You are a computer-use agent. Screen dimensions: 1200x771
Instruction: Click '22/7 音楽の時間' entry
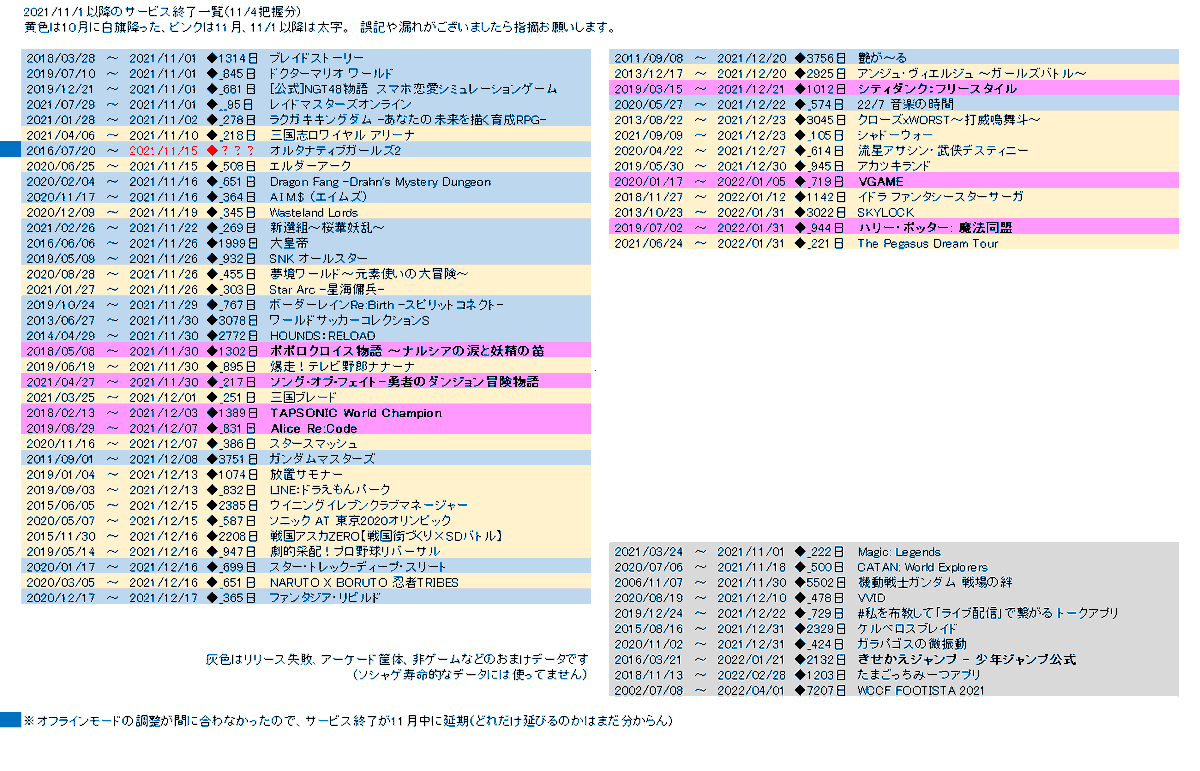905,104
